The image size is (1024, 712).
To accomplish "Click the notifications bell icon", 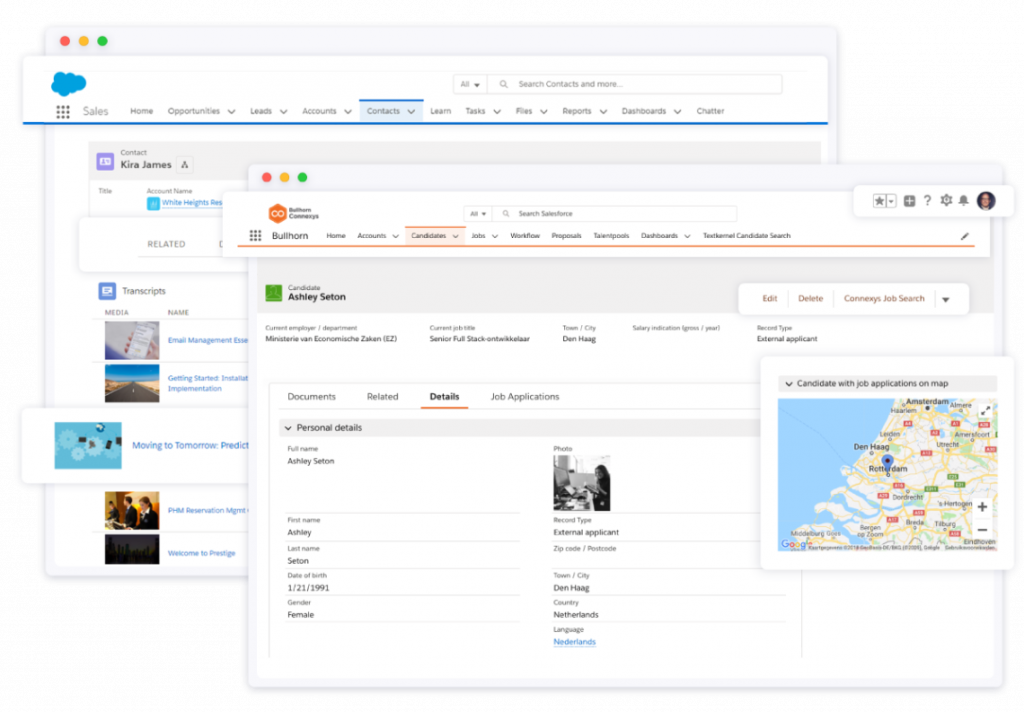I will pyautogui.click(x=964, y=200).
